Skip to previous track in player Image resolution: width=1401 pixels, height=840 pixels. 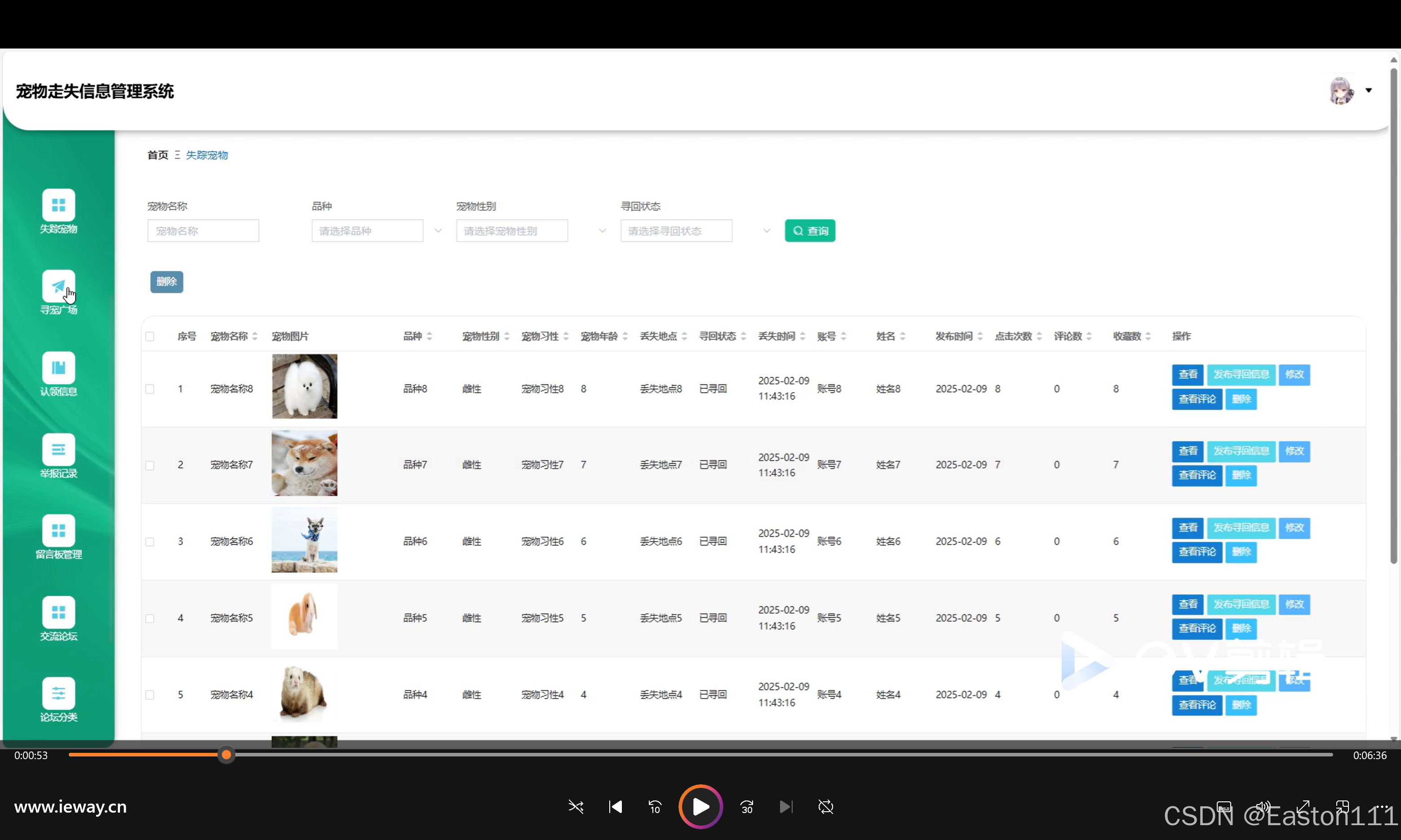pos(615,807)
